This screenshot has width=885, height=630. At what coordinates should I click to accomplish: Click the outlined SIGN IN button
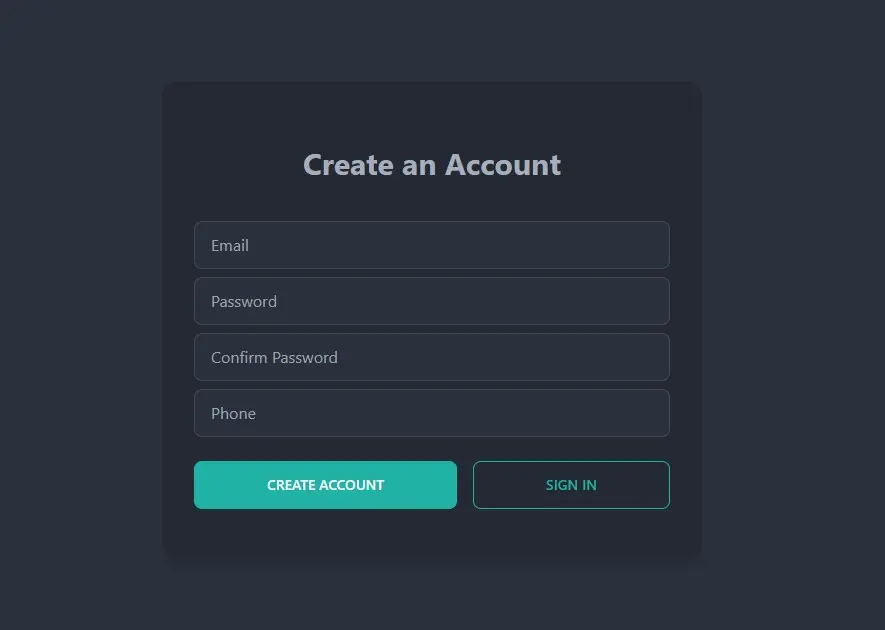(x=571, y=485)
